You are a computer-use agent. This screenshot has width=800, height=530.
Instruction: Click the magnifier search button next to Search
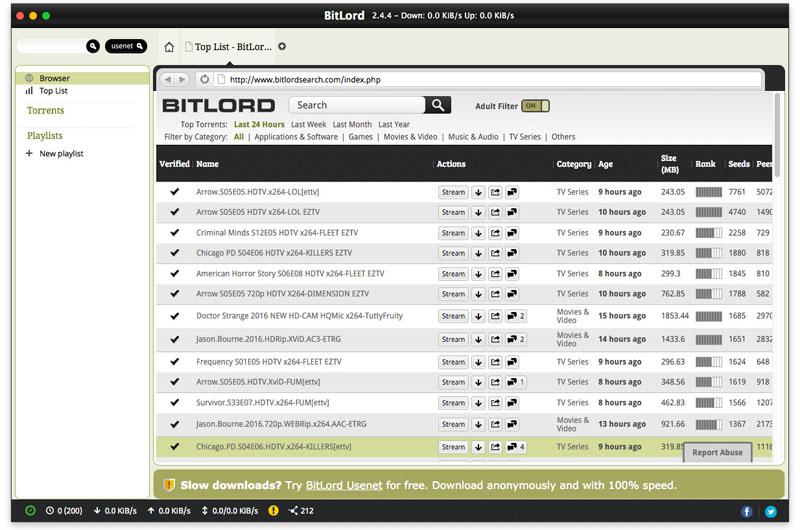click(438, 105)
